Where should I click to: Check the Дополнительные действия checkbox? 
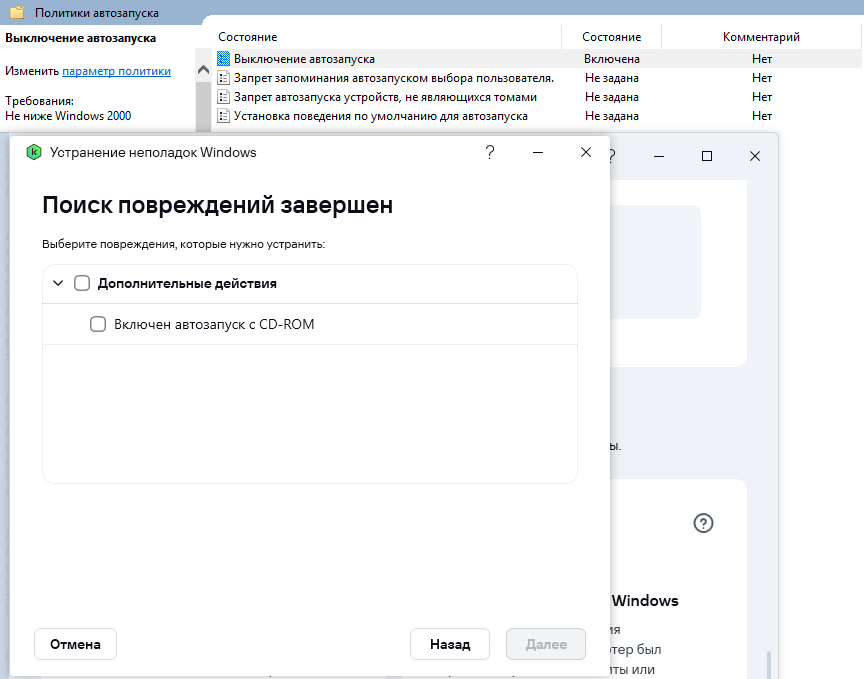click(x=82, y=283)
